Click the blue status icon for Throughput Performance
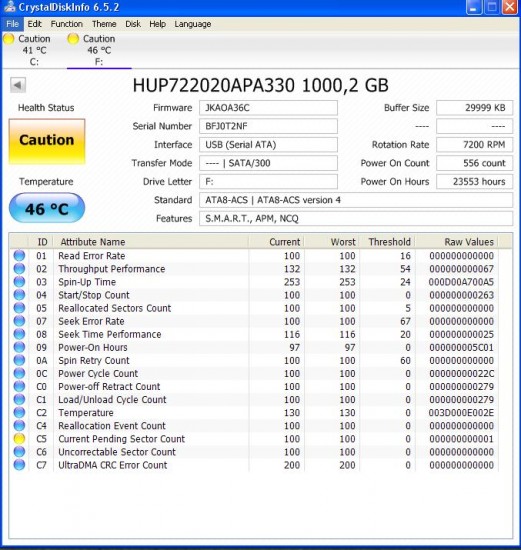This screenshot has height=550, width=521. tap(19, 269)
